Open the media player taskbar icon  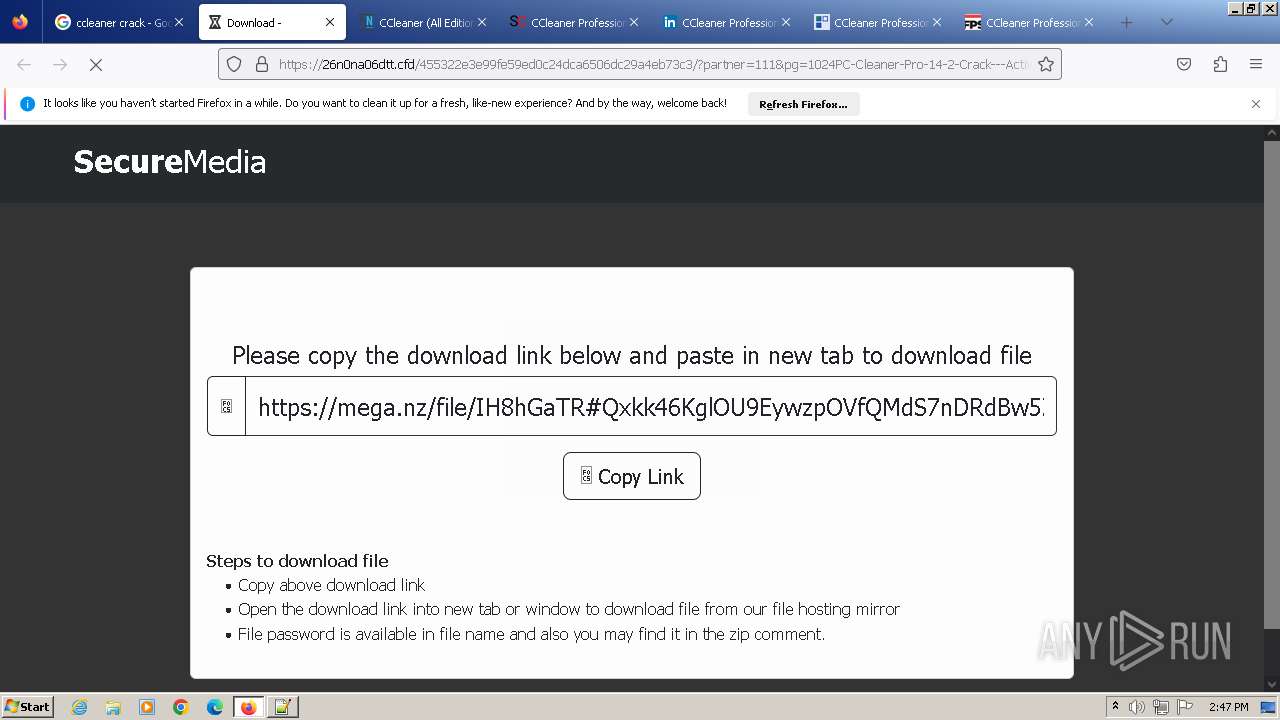pos(147,707)
